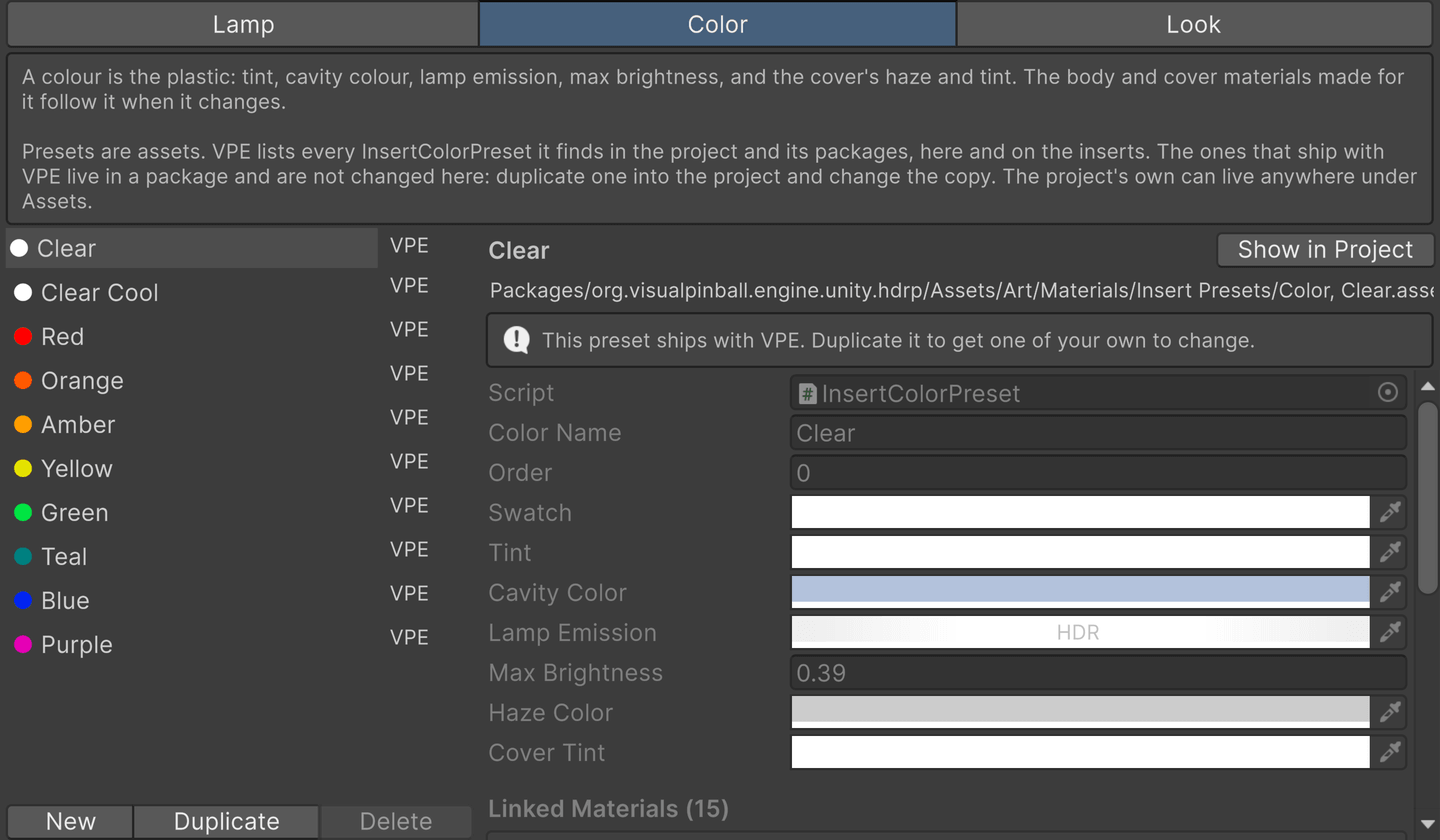Click the Show in Project button

tap(1325, 250)
